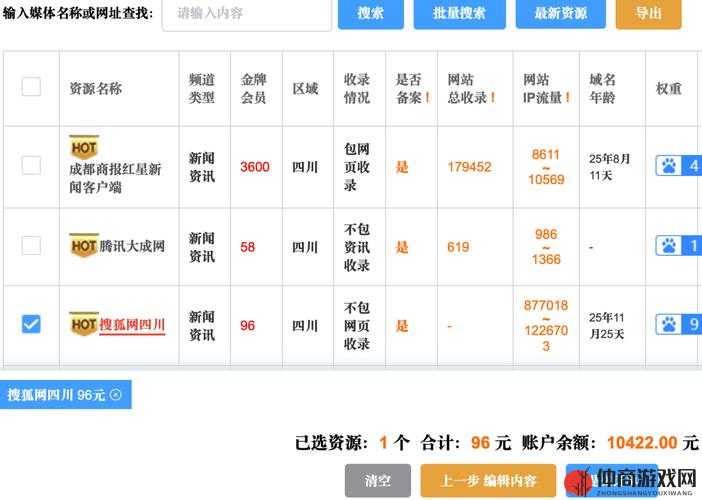Screen dimensions: 702x500
Task: Click the IP traffic range 877018~1226703
Action: point(546,325)
